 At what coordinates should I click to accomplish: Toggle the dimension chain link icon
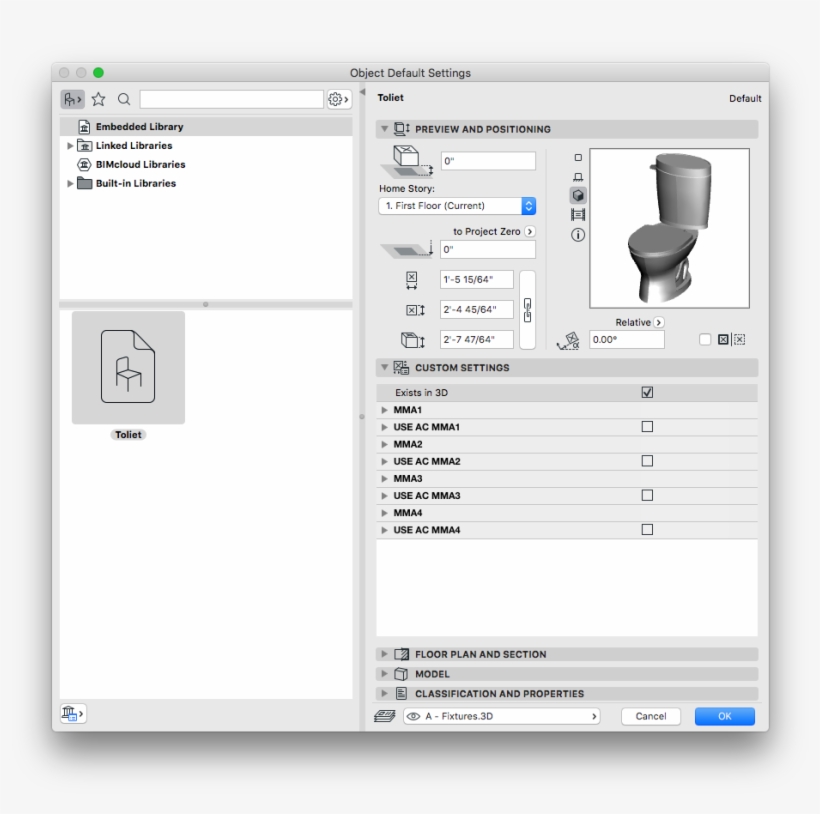point(528,309)
